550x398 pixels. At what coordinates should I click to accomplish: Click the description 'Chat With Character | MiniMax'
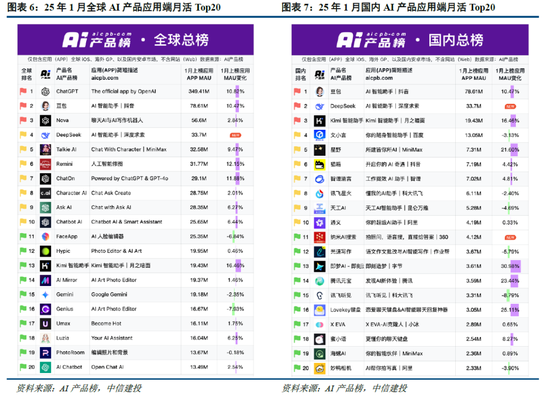tap(129, 149)
